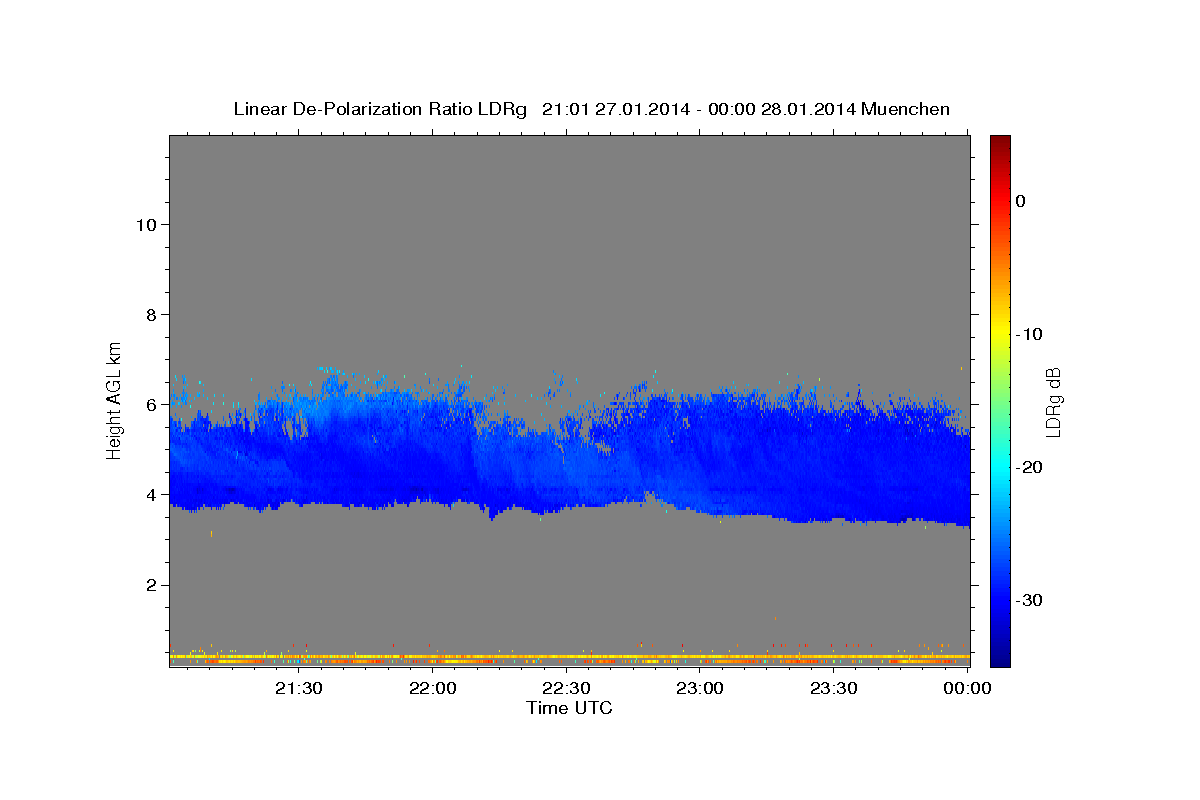Click the colorbar value -20
Viewport: 1200px width, 800px height.
coord(1030,467)
